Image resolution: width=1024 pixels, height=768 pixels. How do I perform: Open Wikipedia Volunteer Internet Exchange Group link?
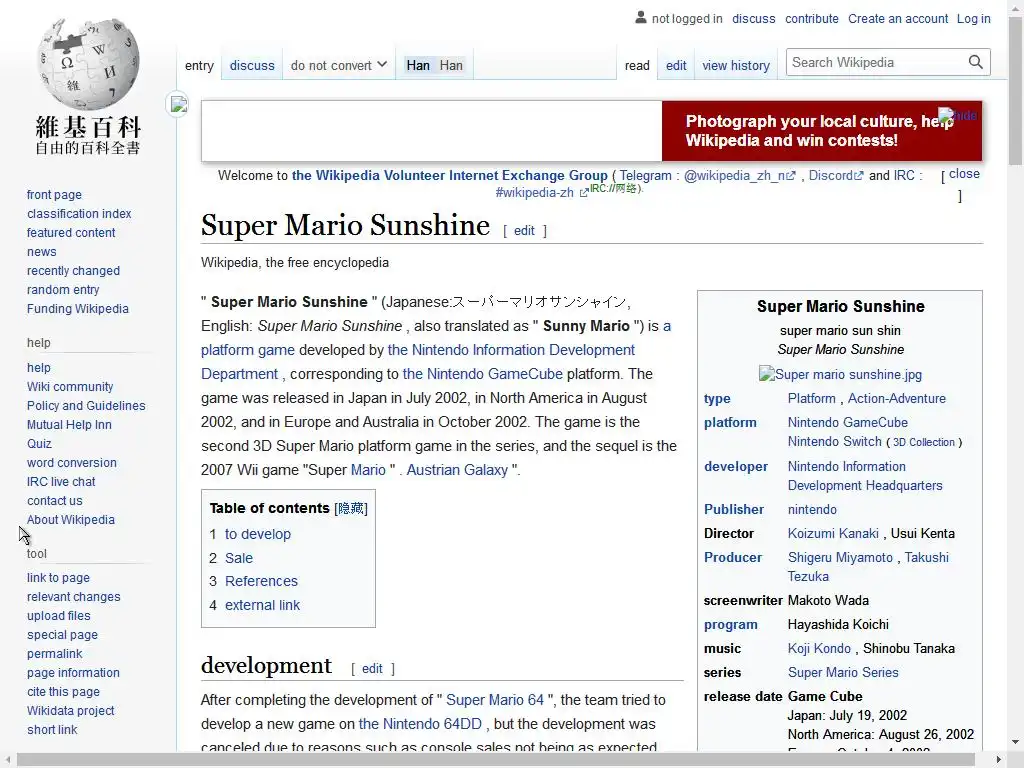tap(449, 175)
